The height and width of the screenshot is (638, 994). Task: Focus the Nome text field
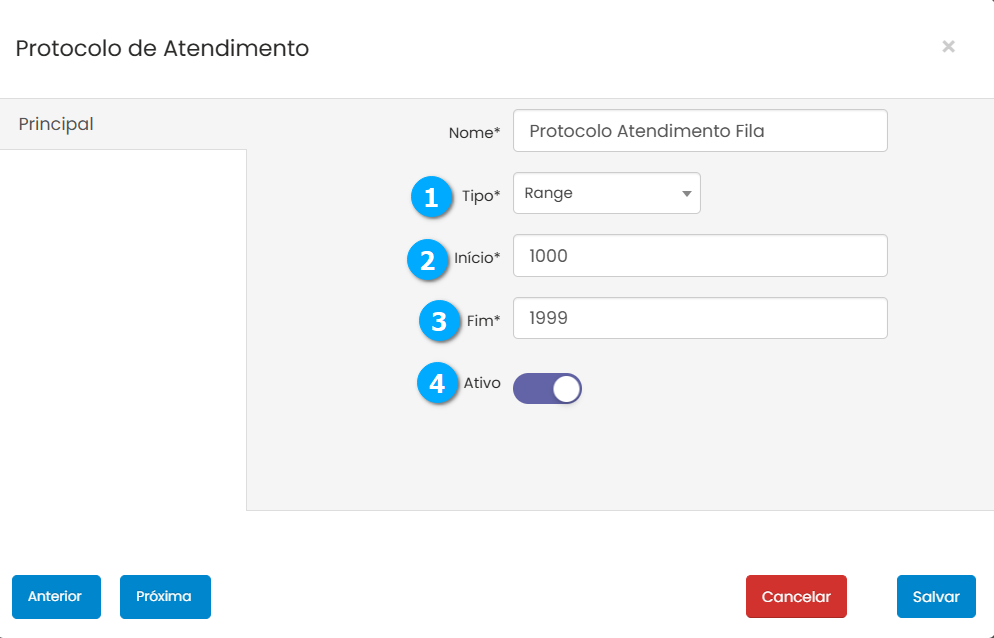[700, 131]
